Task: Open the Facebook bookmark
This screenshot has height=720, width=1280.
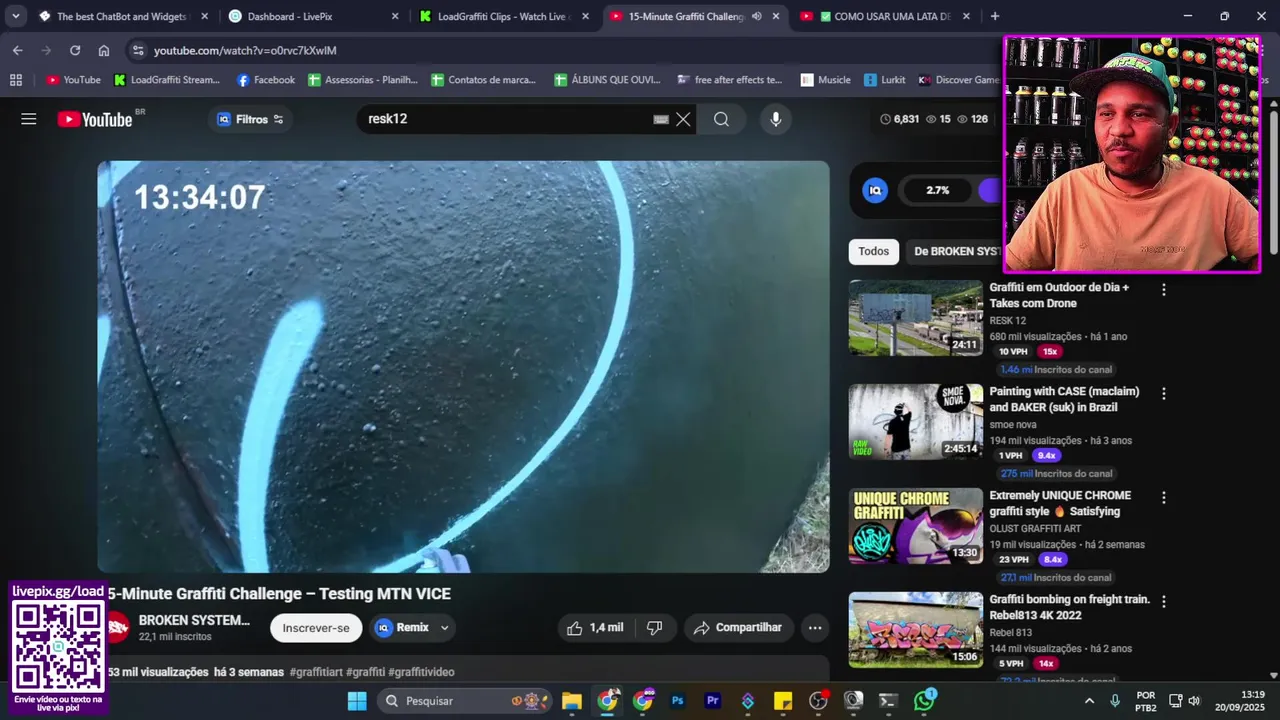Action: click(x=266, y=80)
